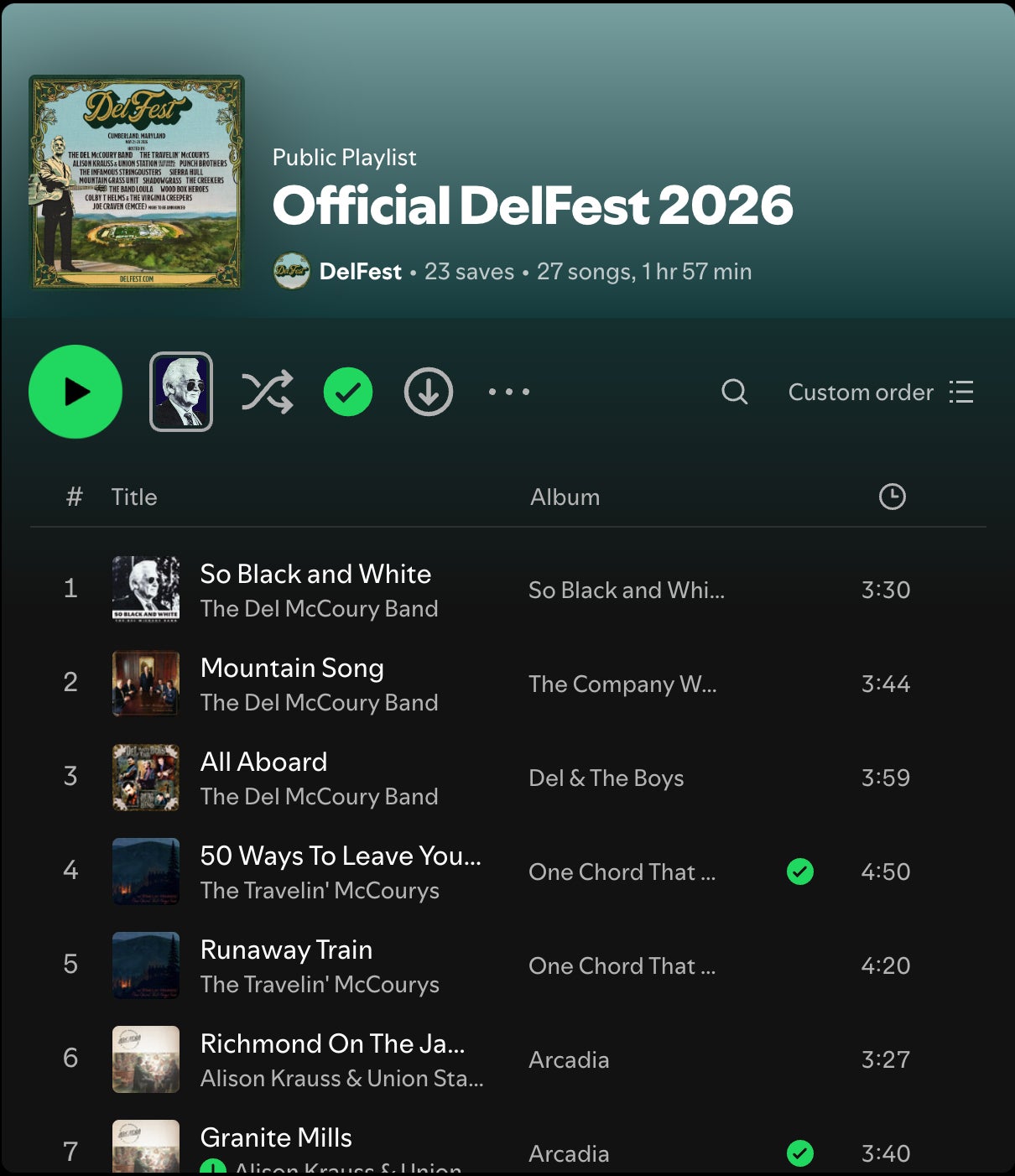This screenshot has width=1015, height=1176.
Task: Click the DelFest festival poster cover art
Action: coord(137,182)
